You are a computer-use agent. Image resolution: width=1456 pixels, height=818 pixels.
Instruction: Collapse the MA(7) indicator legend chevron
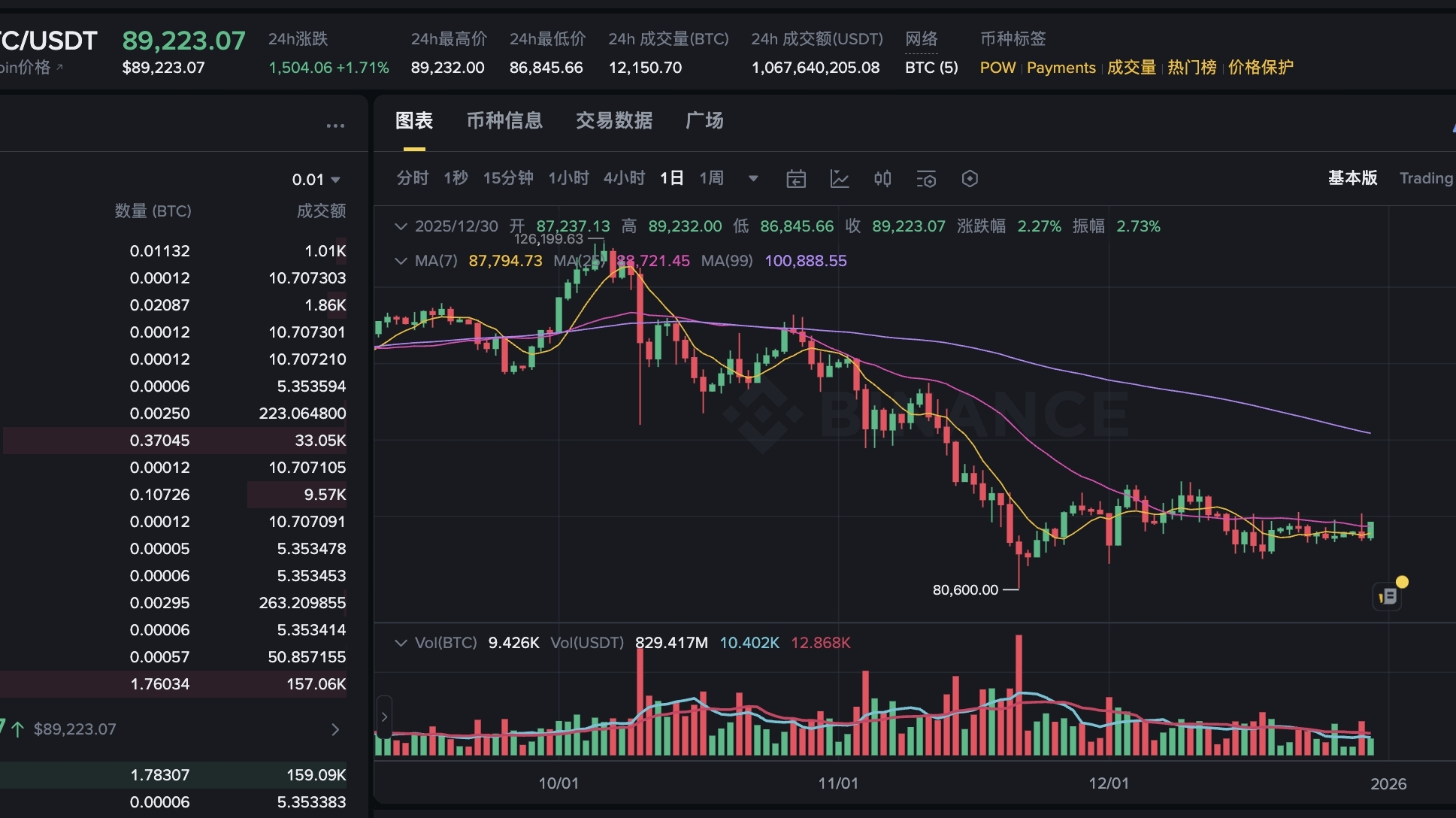[x=401, y=261]
